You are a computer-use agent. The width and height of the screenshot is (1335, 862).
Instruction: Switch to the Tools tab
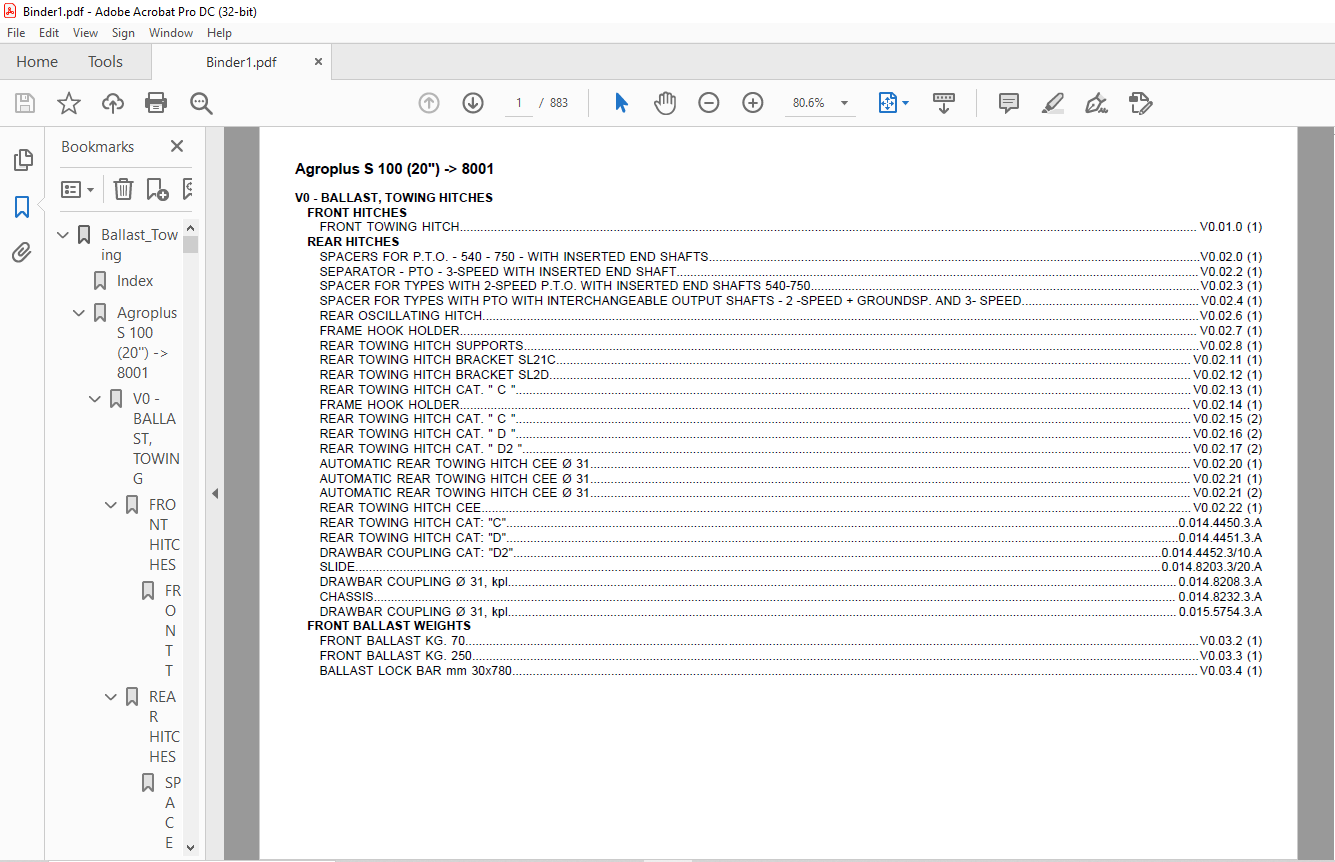[105, 61]
